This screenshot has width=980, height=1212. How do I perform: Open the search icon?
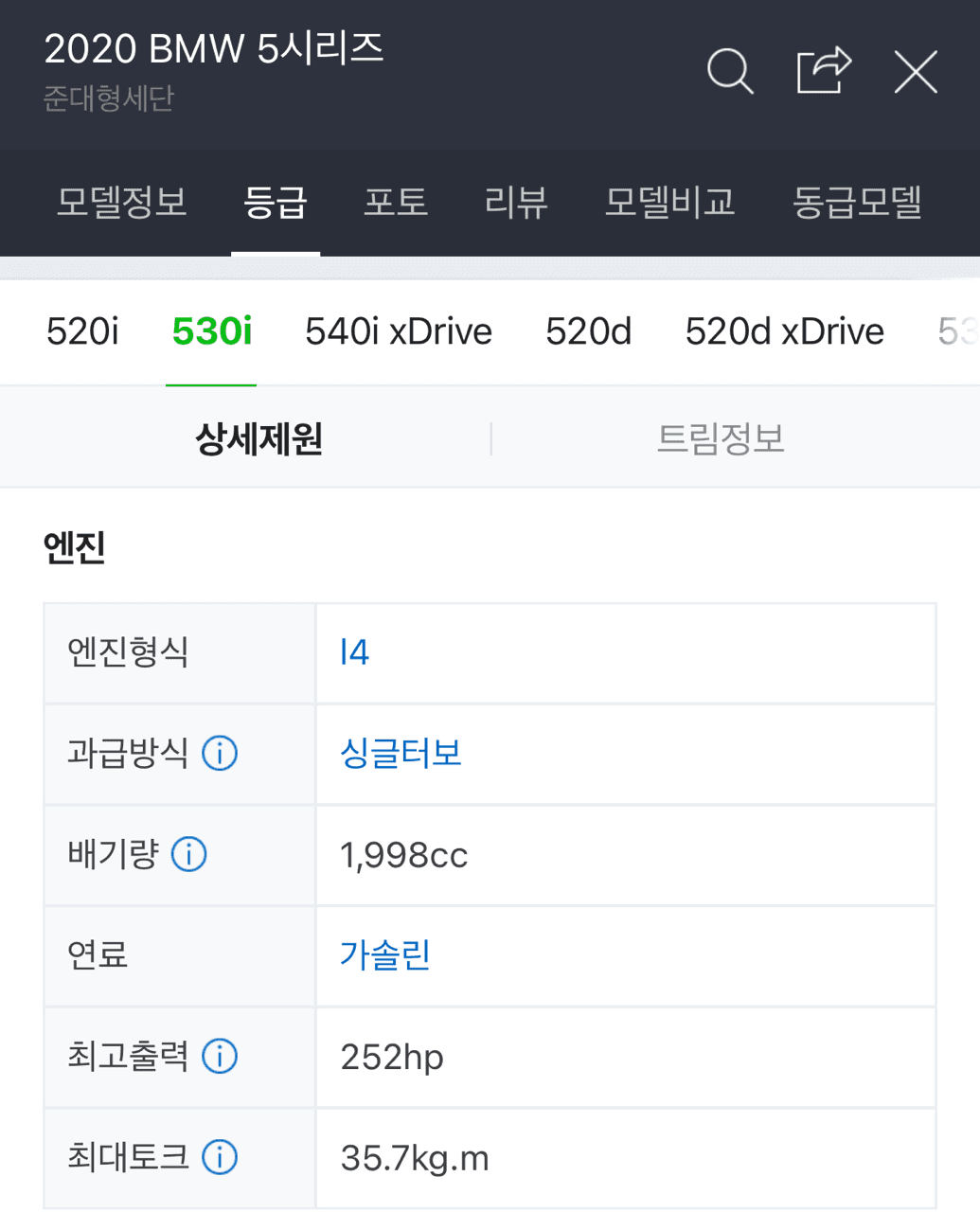[729, 70]
